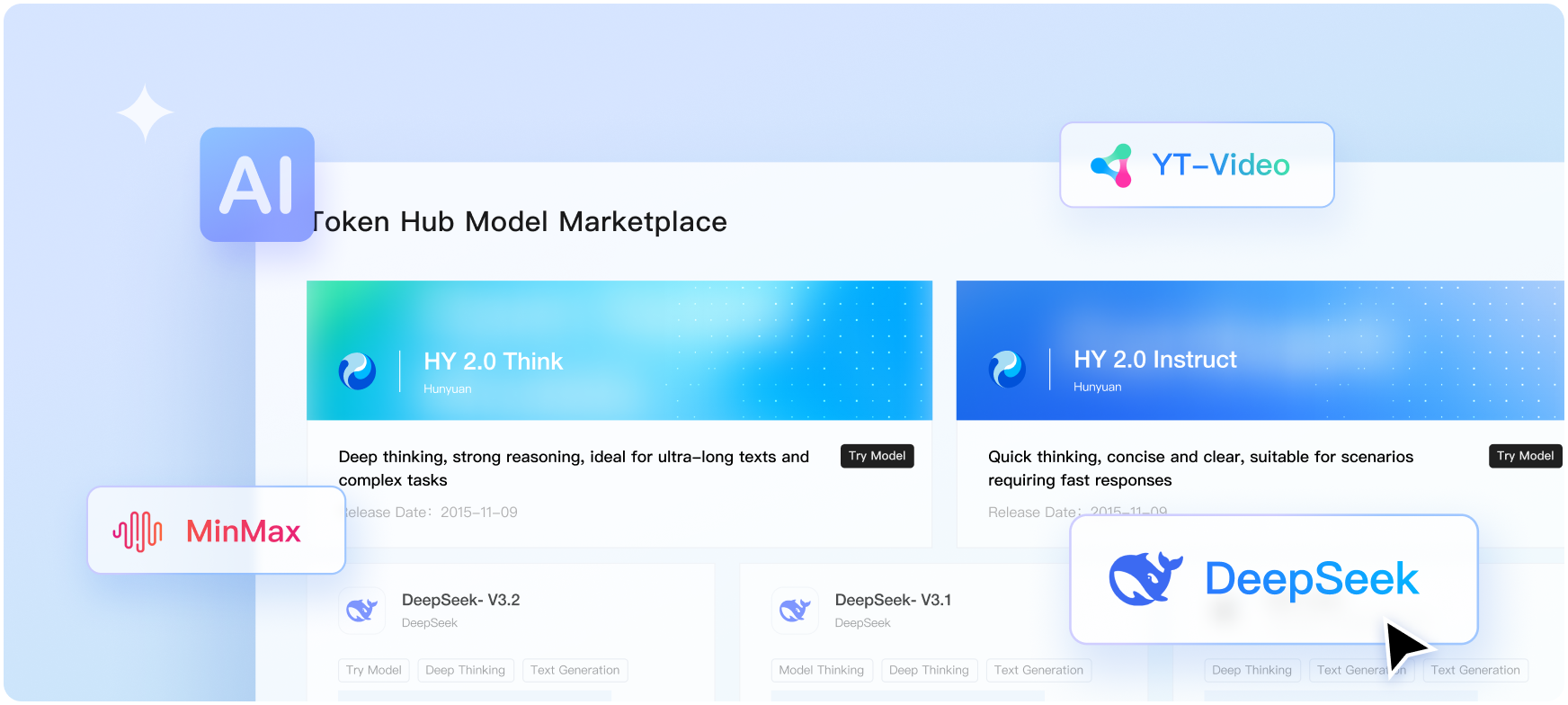Open the HY 2.0 Think banner title
This screenshot has height=705, width=1568.
pos(494,361)
